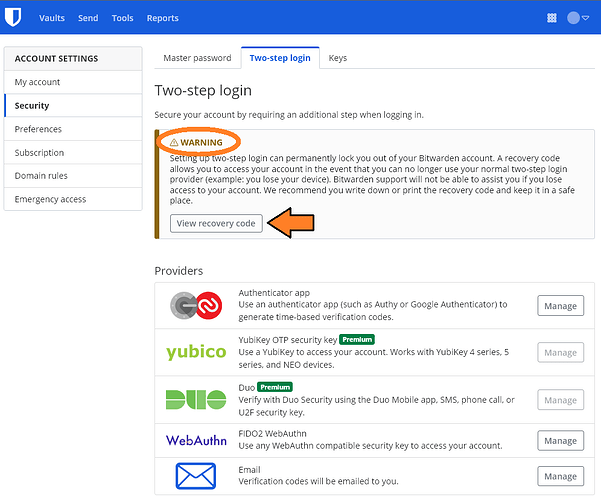Open the product switcher grid icon
601x500 pixels.
pos(552,18)
